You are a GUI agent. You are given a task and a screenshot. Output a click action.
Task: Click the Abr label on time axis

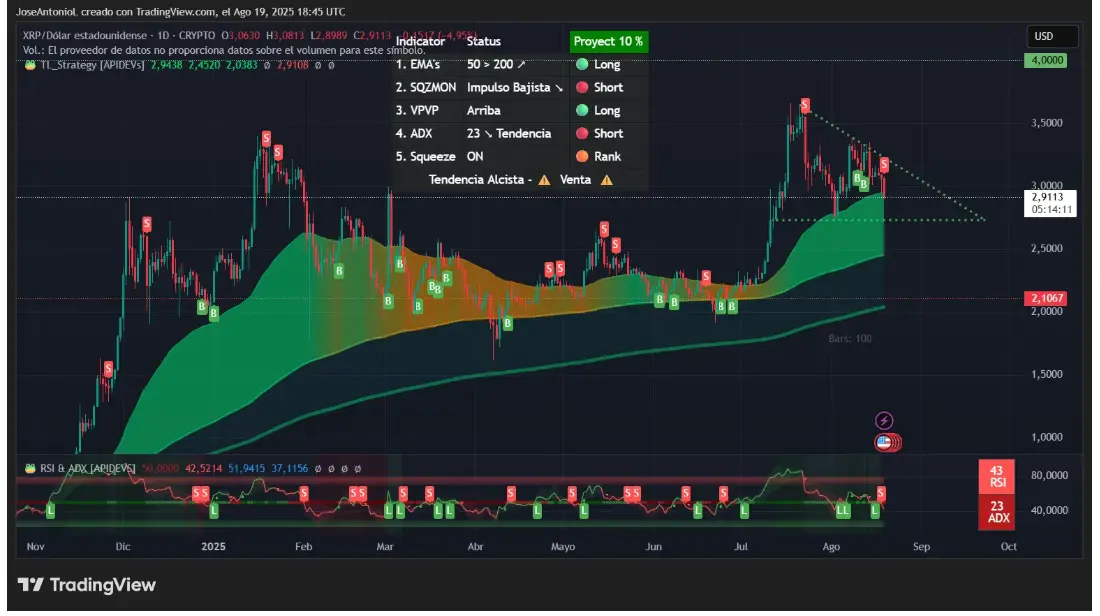[475, 547]
